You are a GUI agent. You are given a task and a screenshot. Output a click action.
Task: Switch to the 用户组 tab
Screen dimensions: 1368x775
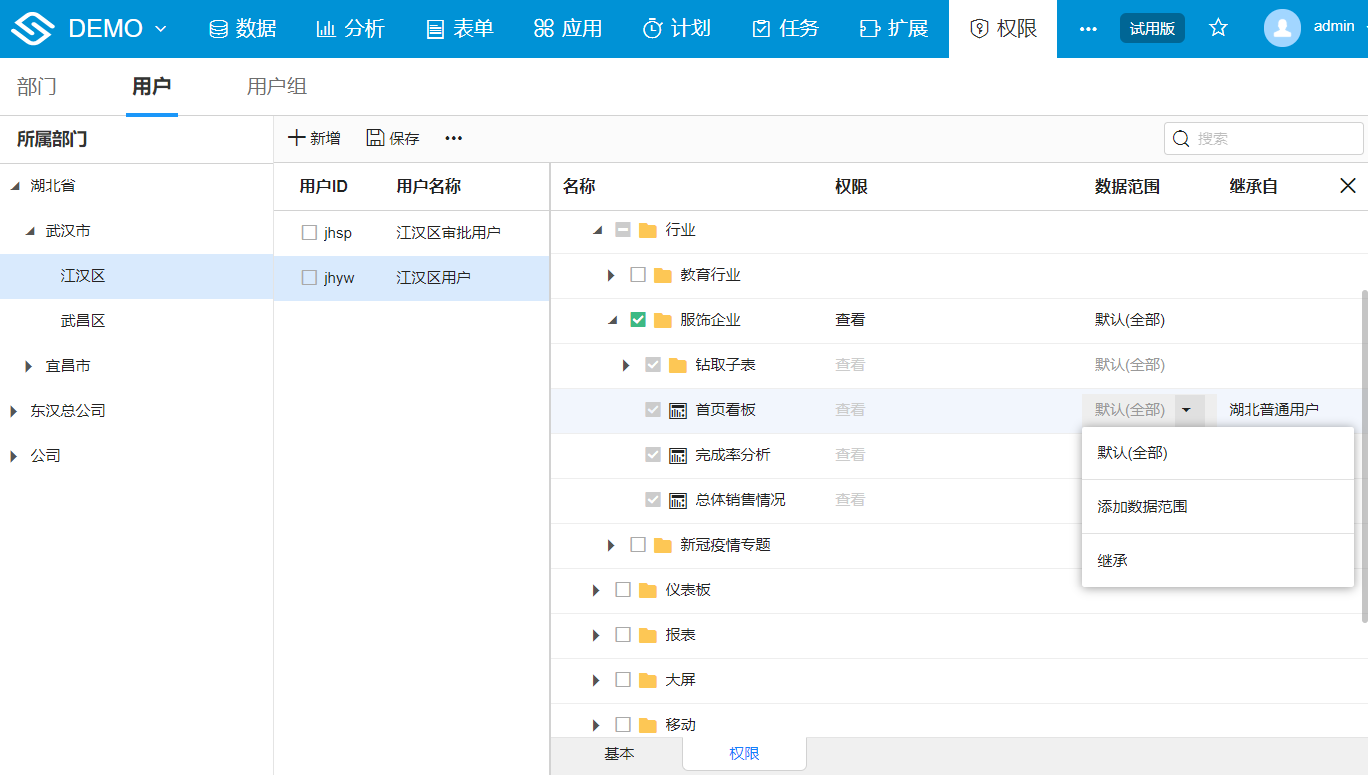276,87
